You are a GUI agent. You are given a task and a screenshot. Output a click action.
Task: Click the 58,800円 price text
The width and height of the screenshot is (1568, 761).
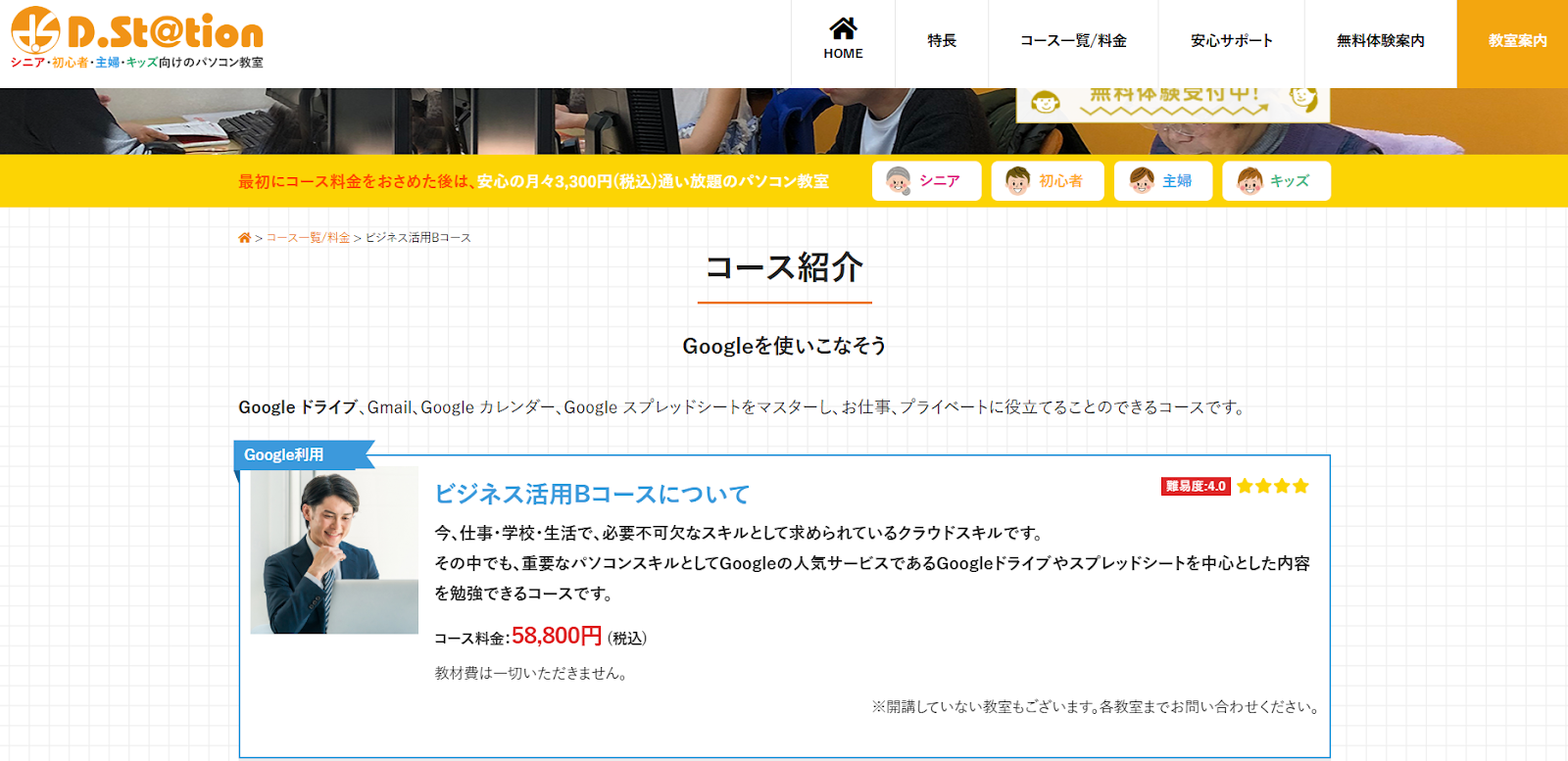[x=556, y=636]
